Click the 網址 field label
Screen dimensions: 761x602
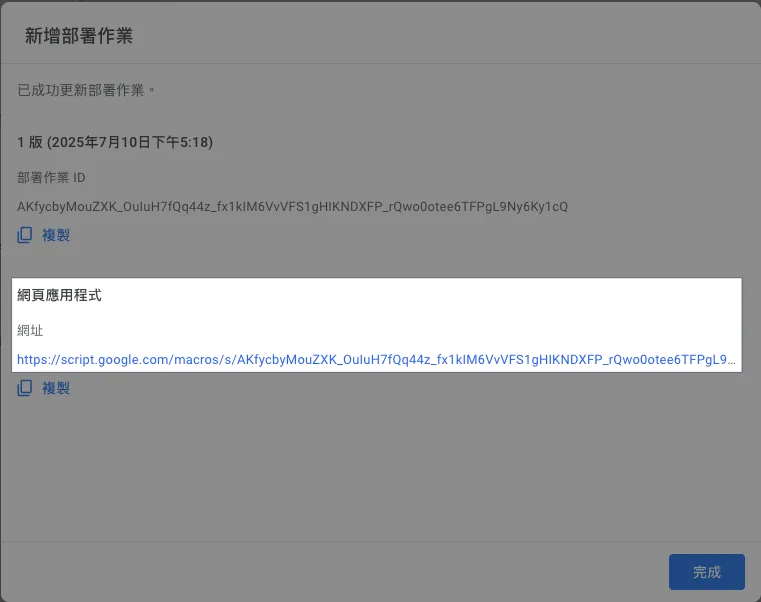point(30,330)
